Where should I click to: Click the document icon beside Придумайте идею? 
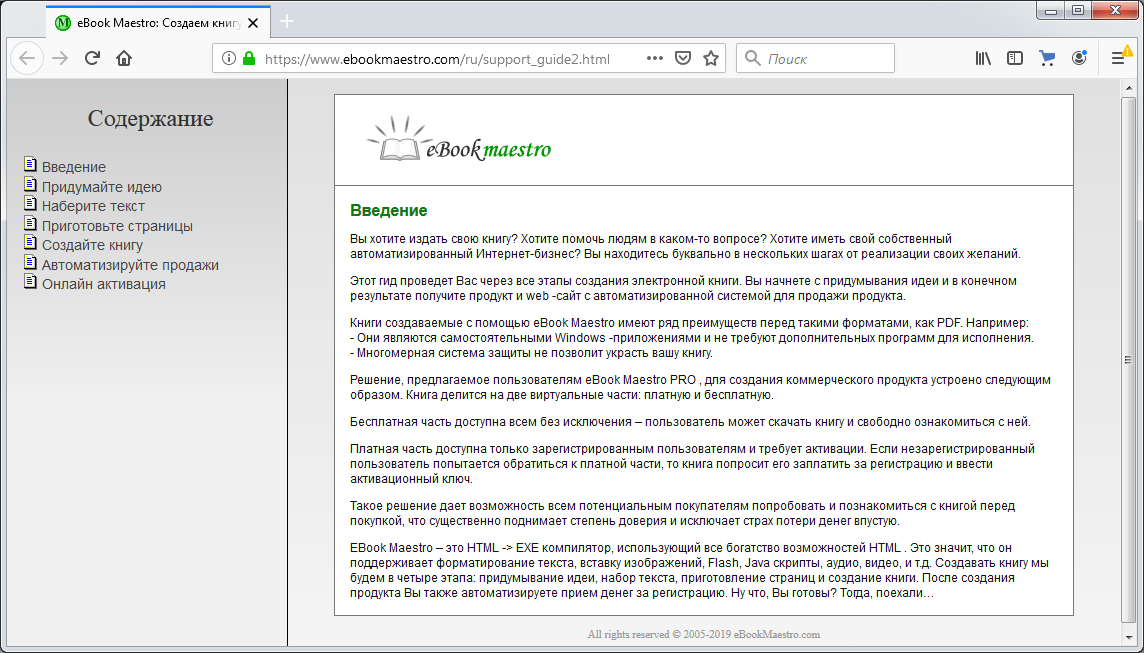(30, 183)
